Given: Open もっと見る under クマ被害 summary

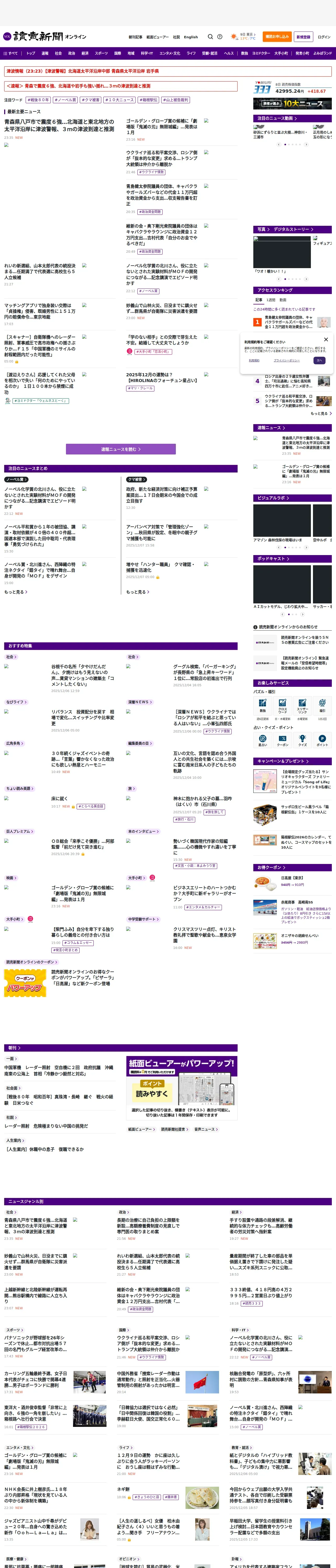Looking at the screenshot, I should pyautogui.click(x=138, y=592).
